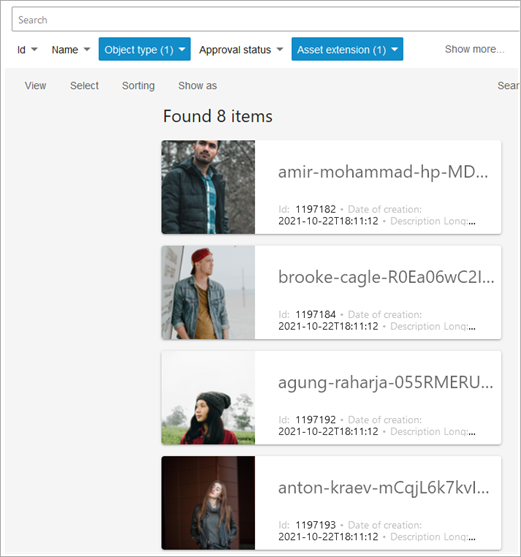Click the Search input field
Screen dimensions: 521x557
coord(266,20)
